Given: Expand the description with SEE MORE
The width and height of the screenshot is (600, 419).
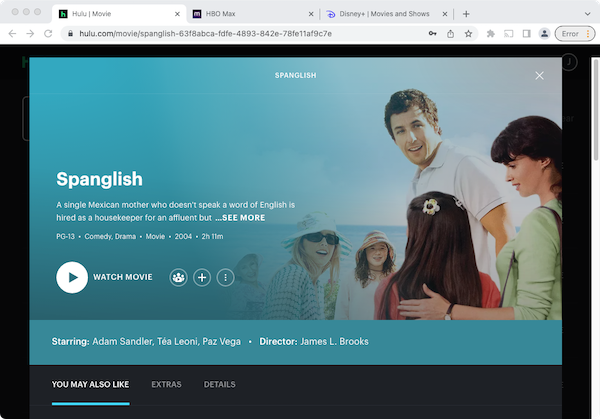Looking at the screenshot, I should tap(240, 218).
